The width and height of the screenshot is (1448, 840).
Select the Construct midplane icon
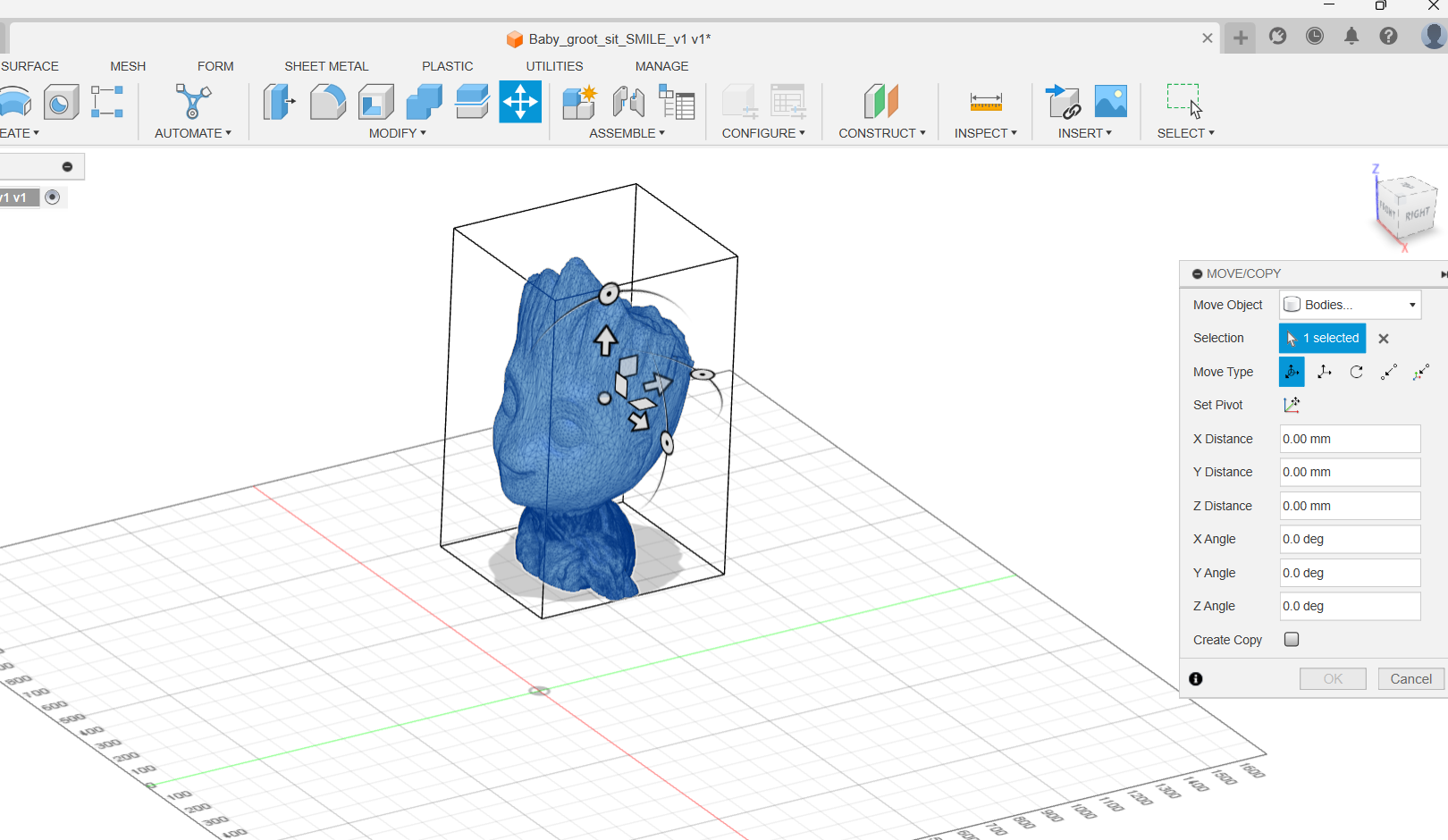point(881,102)
